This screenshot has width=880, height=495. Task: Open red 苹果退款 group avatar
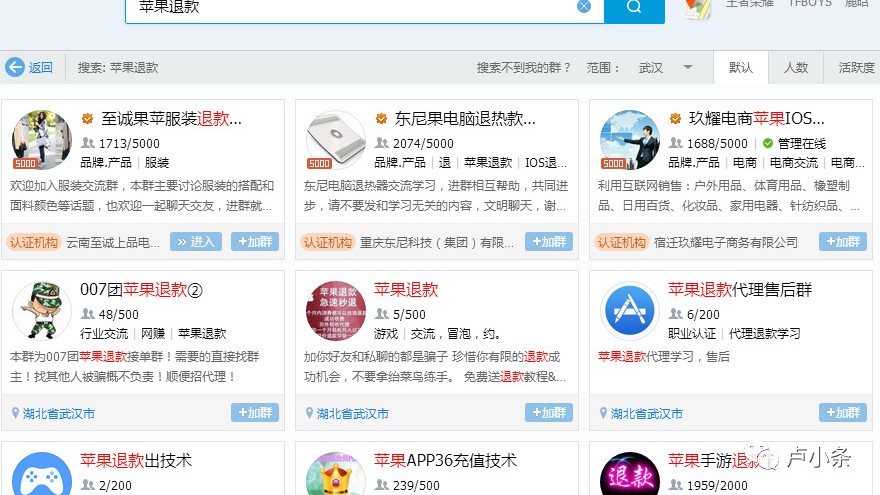pos(336,310)
